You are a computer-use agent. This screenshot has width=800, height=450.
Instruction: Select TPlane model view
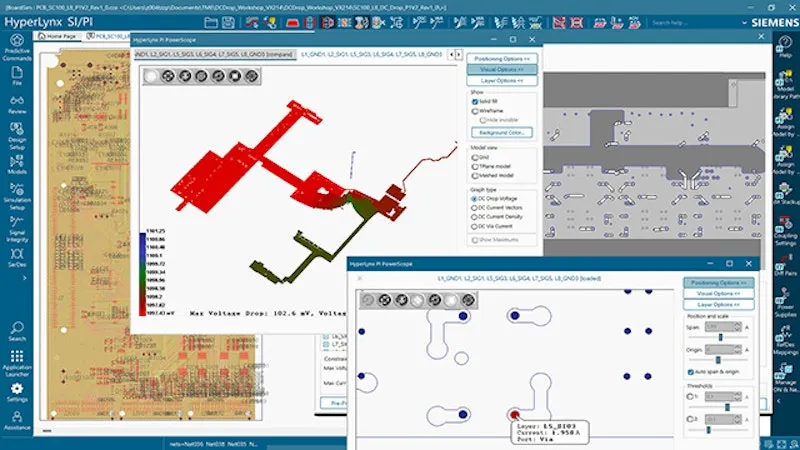pyautogui.click(x=474, y=166)
